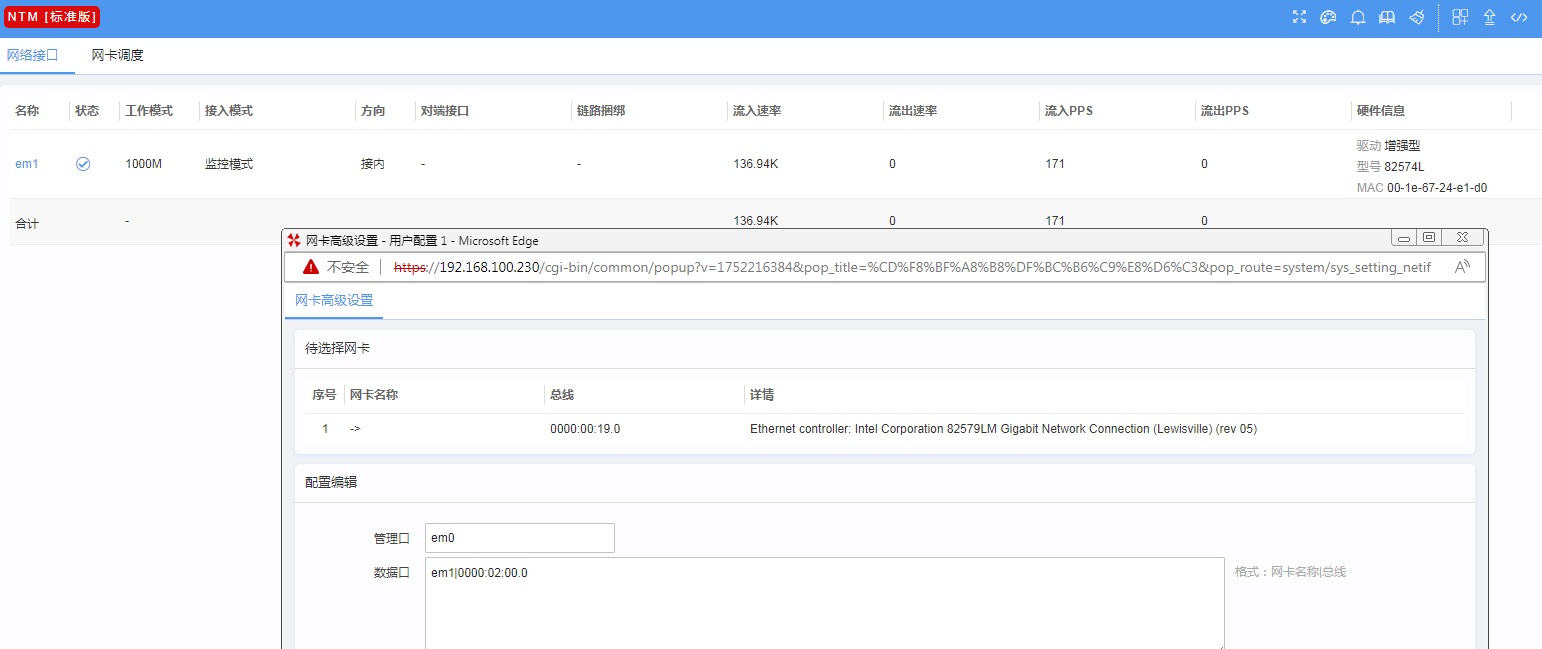The height and width of the screenshot is (649, 1542).
Task: Click the not-secure warning indicator
Action: tap(337, 267)
